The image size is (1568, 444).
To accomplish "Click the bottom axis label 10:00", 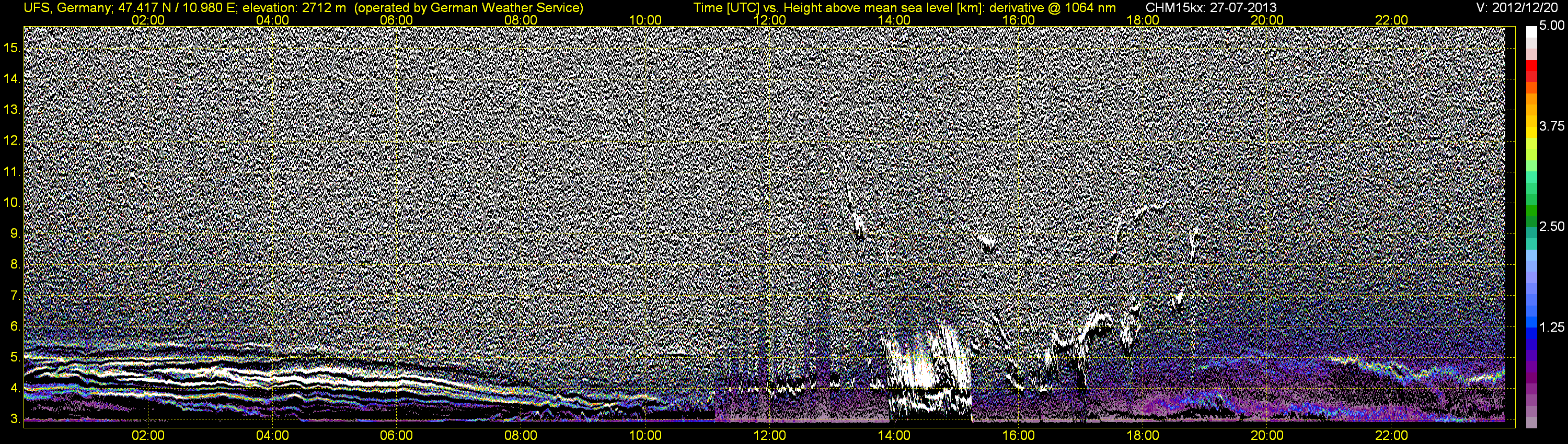I will [645, 436].
